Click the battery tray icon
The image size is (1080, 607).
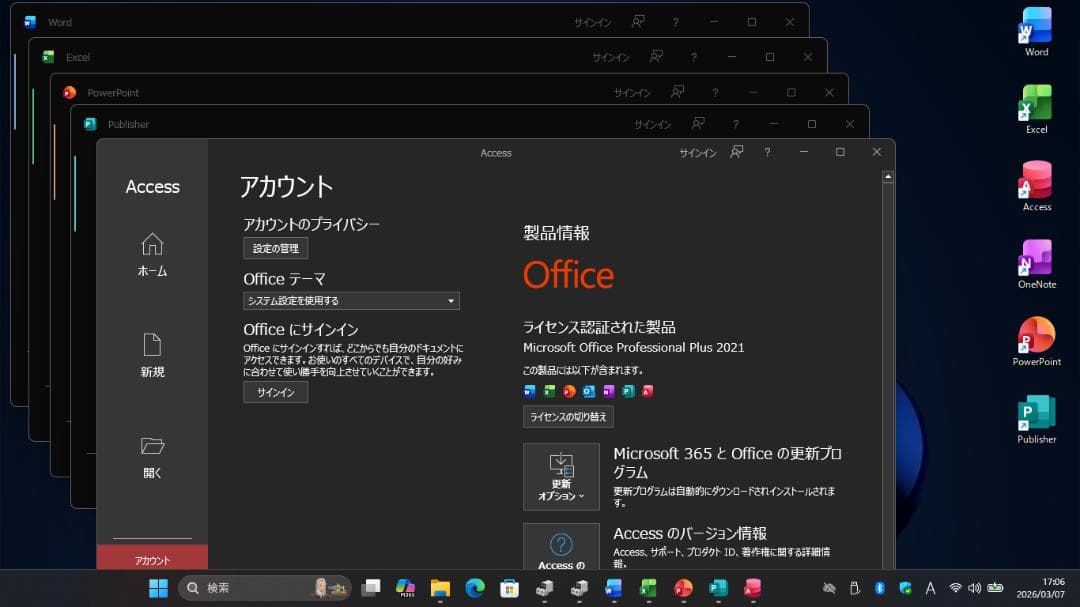tap(995, 588)
